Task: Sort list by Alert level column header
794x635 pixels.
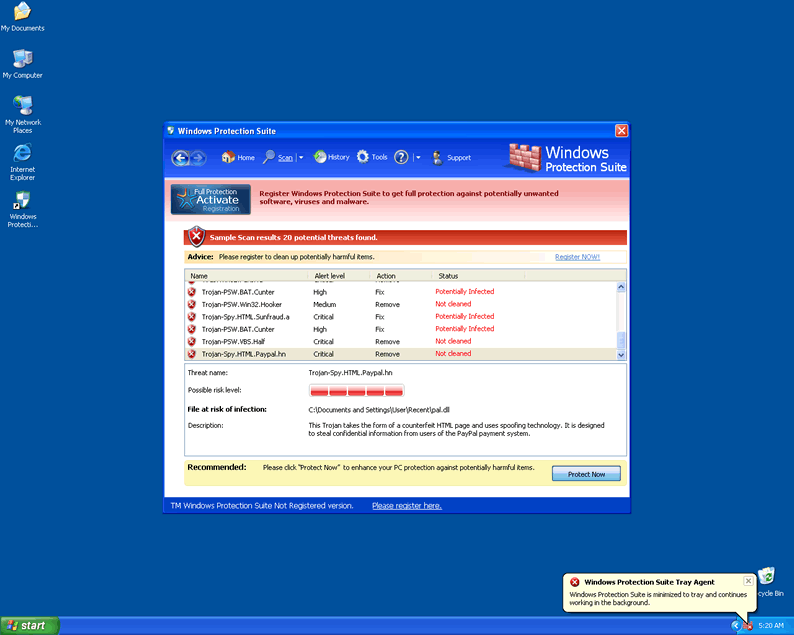Action: 330,276
